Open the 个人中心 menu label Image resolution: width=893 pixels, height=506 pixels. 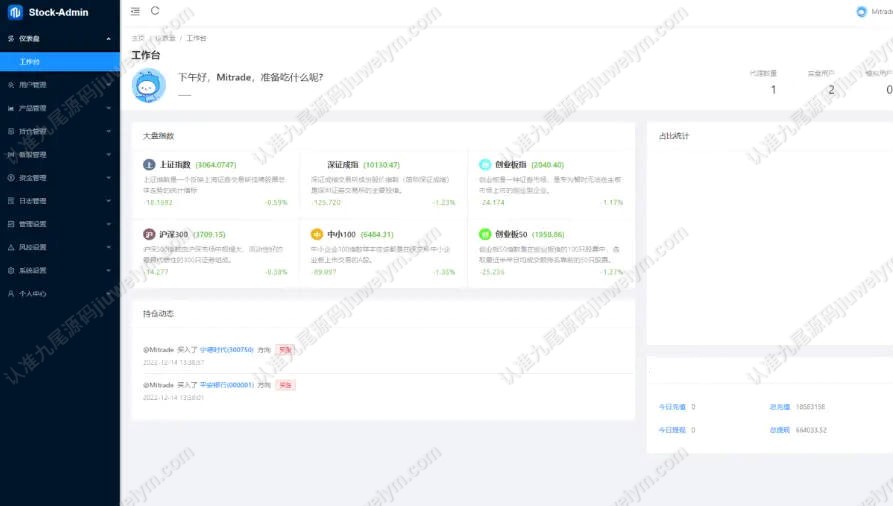point(32,293)
